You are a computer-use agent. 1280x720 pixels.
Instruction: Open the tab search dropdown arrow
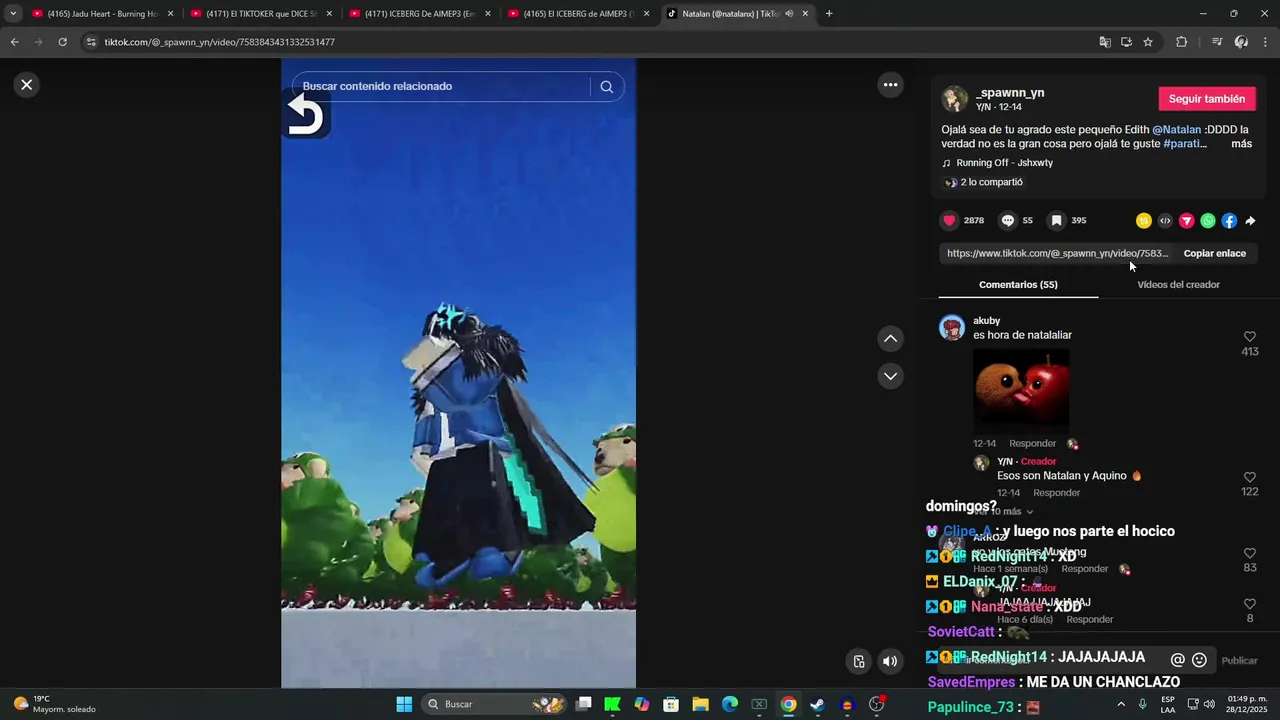pos(12,14)
